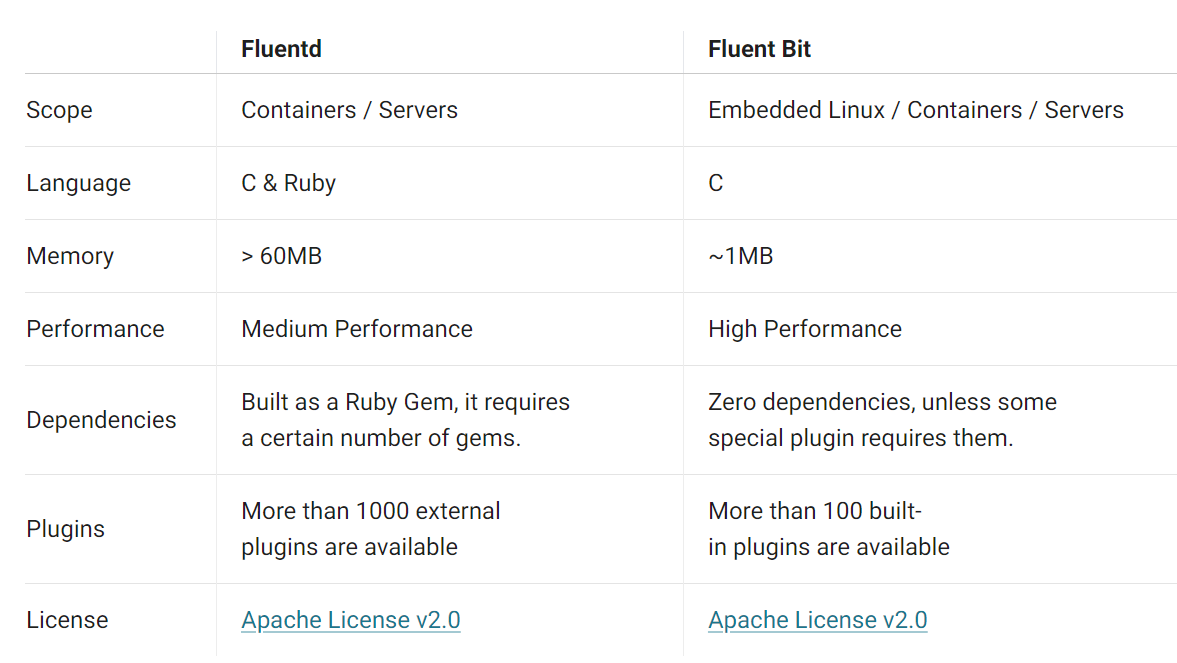1177x663 pixels.
Task: Select "More than 1000 external" plugins text
Action: (370, 511)
